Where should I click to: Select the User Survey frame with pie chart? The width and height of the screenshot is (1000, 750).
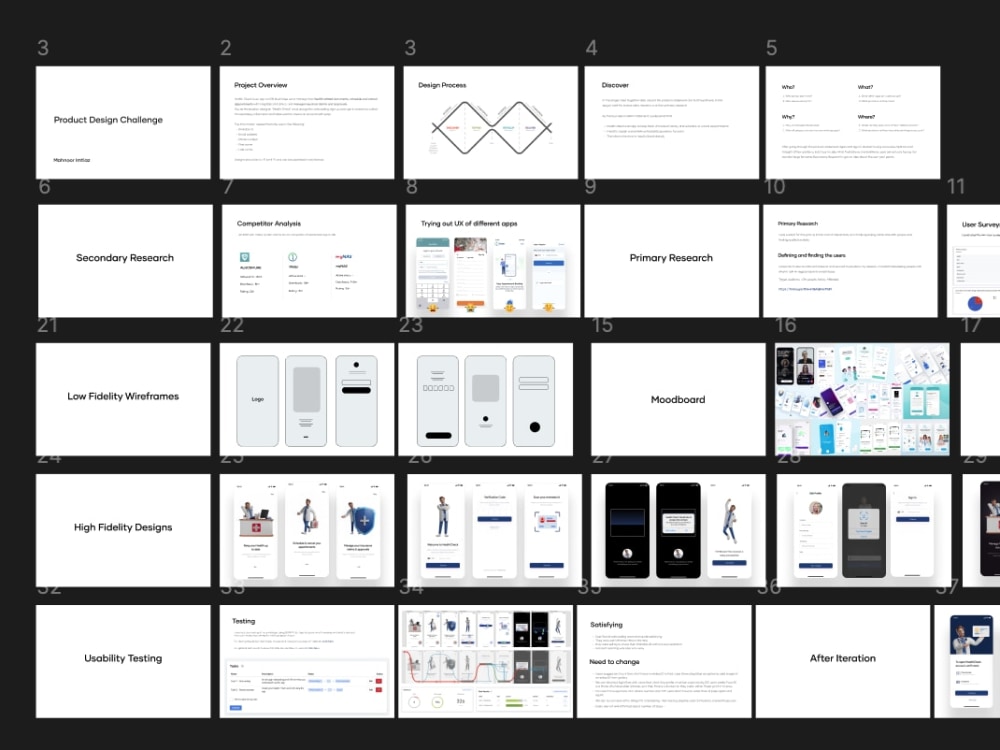click(973, 261)
